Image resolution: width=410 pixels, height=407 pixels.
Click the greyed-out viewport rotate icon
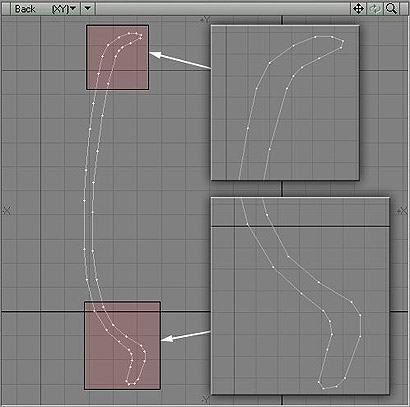375,9
